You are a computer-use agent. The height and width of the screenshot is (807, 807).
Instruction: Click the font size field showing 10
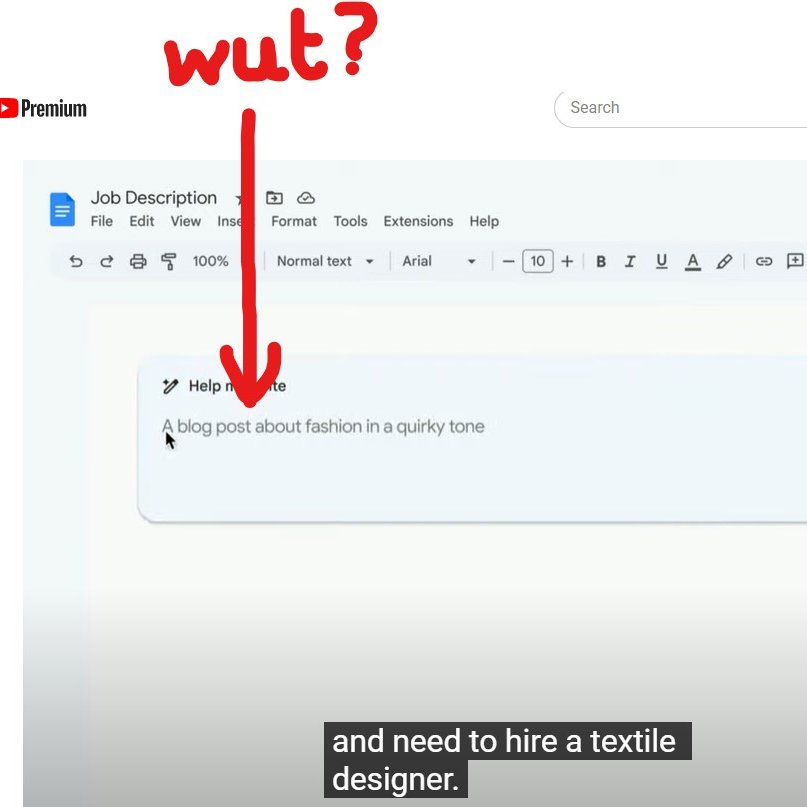coord(537,261)
